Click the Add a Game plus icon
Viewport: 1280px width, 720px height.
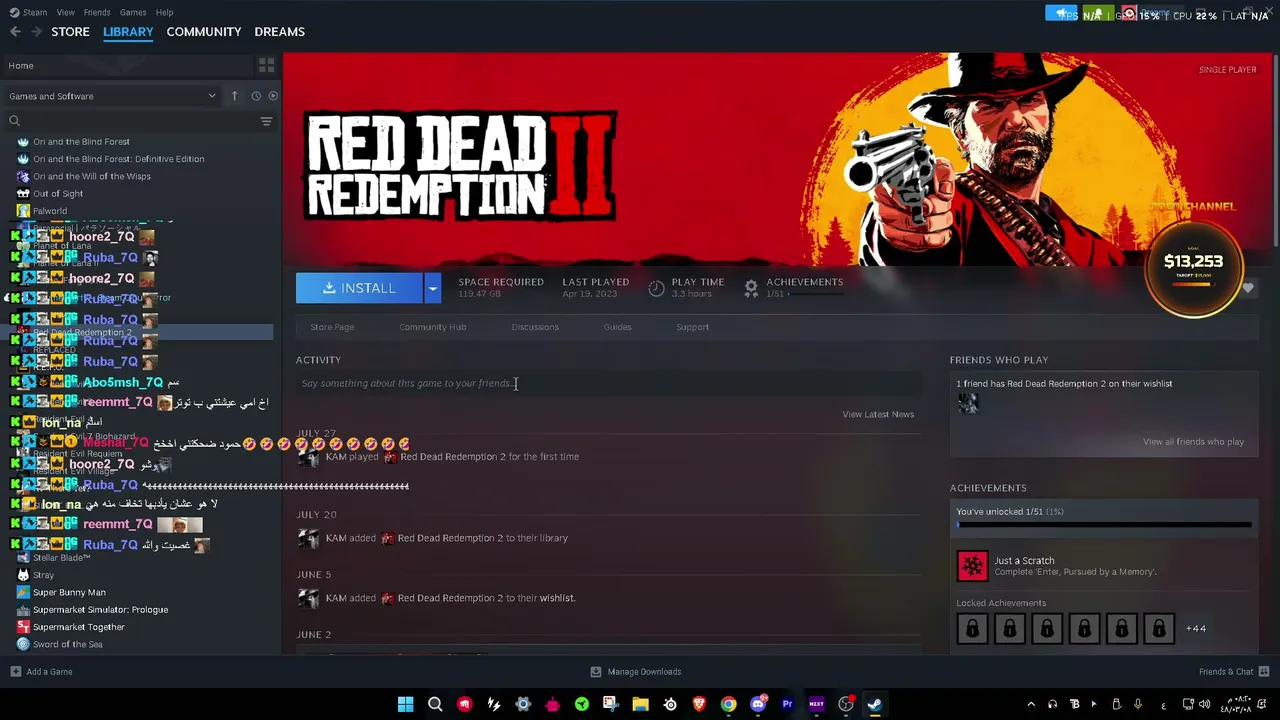pyautogui.click(x=15, y=672)
